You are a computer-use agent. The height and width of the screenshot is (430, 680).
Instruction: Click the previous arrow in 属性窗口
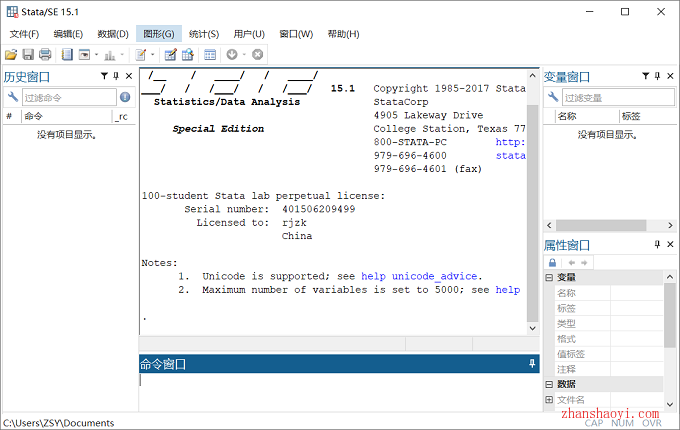tap(572, 263)
